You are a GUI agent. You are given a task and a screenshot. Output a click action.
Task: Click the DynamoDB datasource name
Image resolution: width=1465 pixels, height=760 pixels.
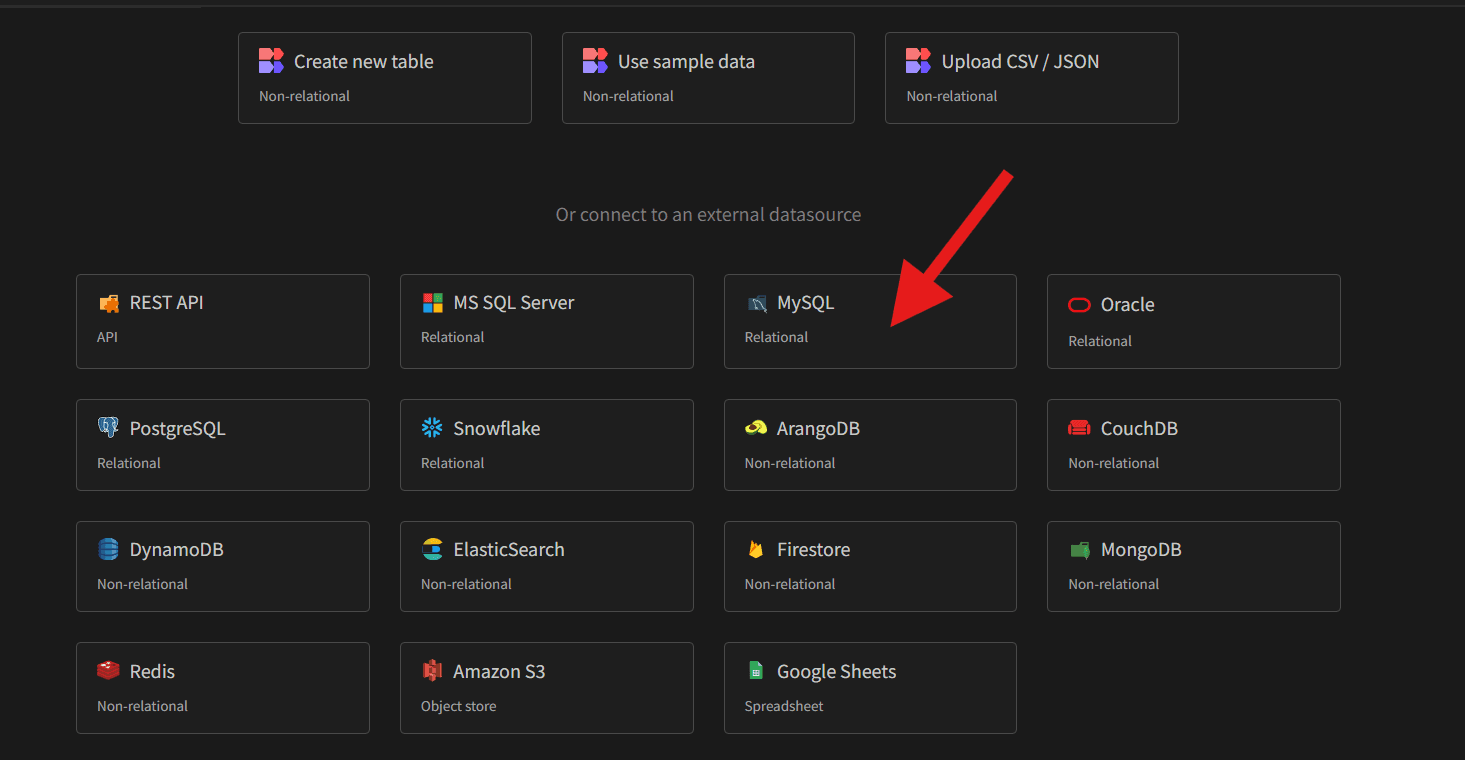point(177,550)
